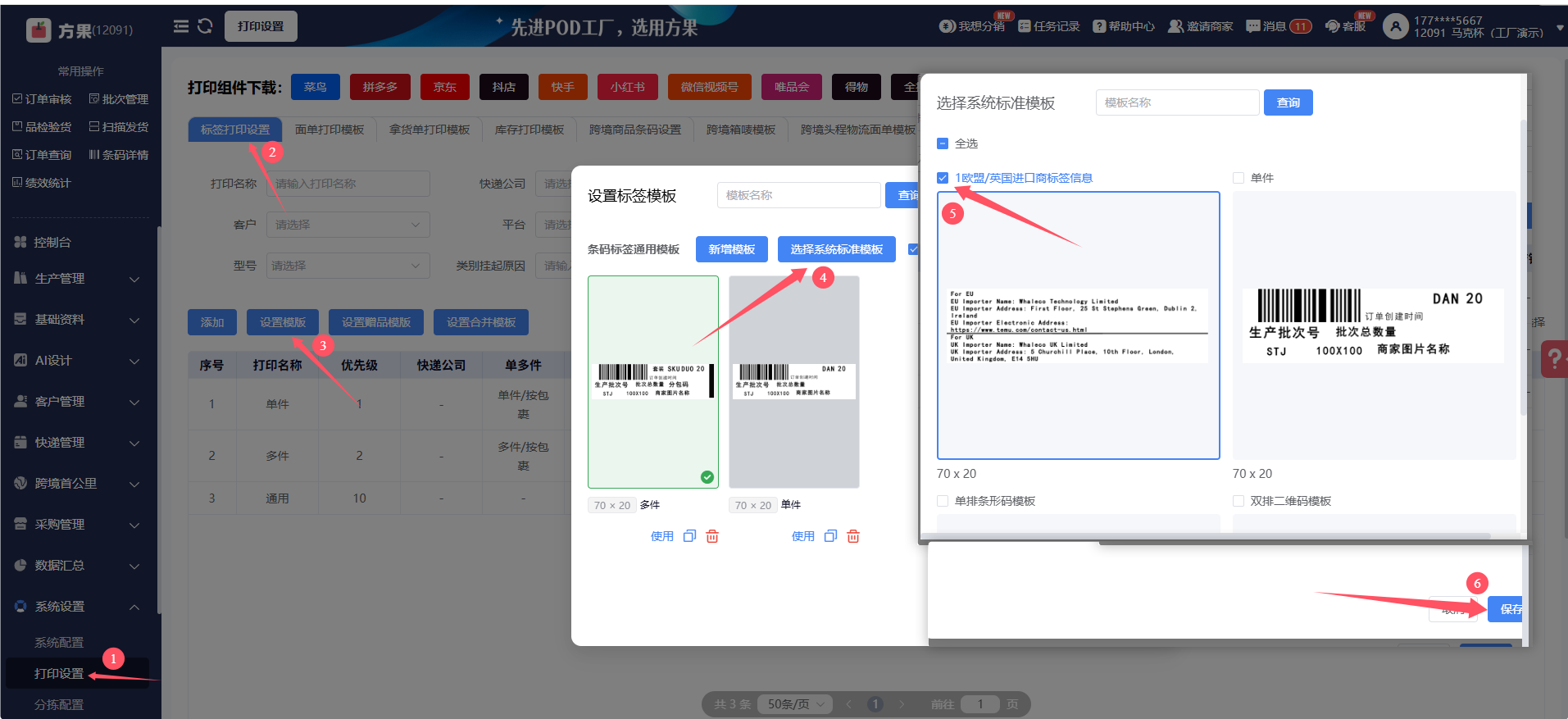Click the 添加 button
The image size is (1568, 719).
[x=212, y=322]
